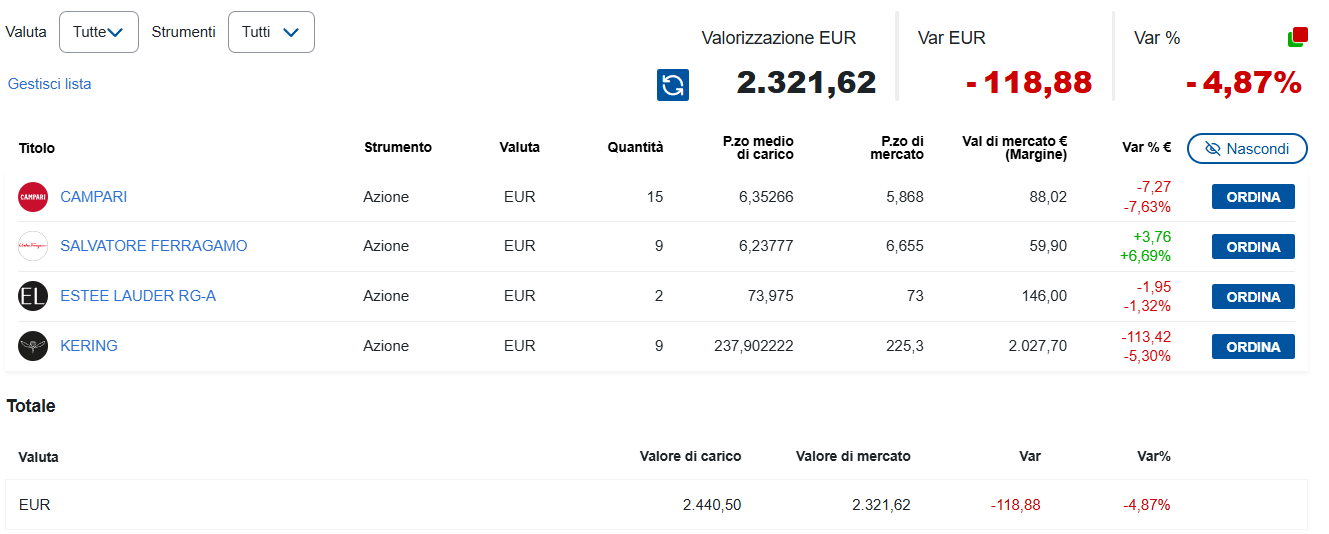The height and width of the screenshot is (534, 1329).
Task: Open the CAMPARI stock link
Action: [94, 197]
